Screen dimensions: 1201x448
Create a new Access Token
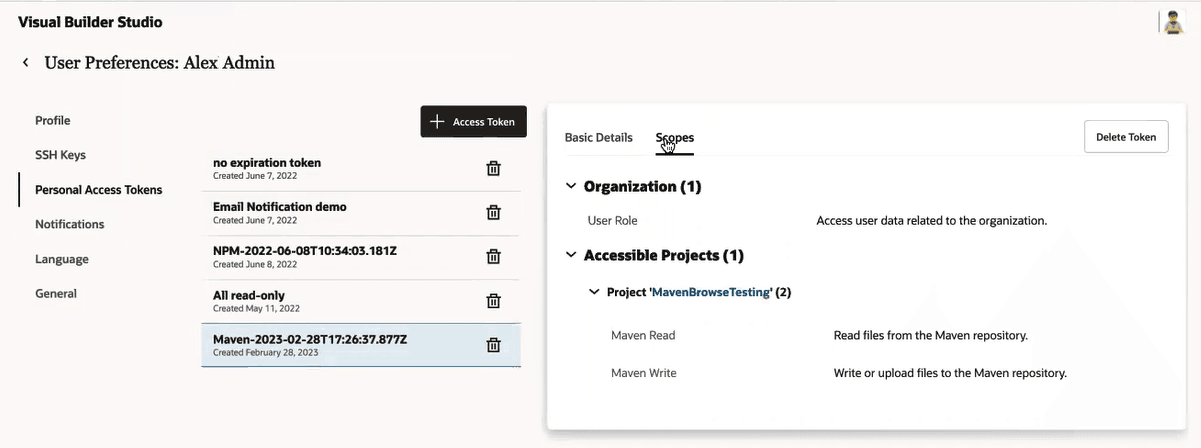pos(473,122)
